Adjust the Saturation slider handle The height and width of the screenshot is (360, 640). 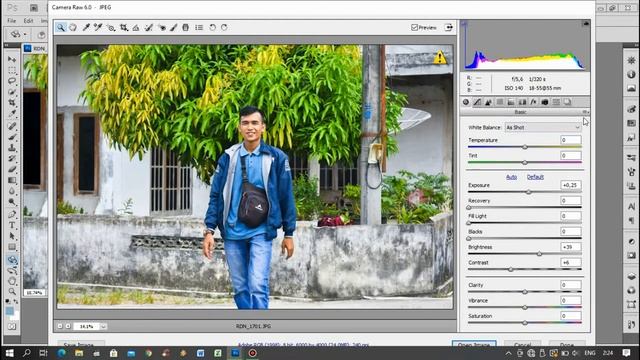525,323
